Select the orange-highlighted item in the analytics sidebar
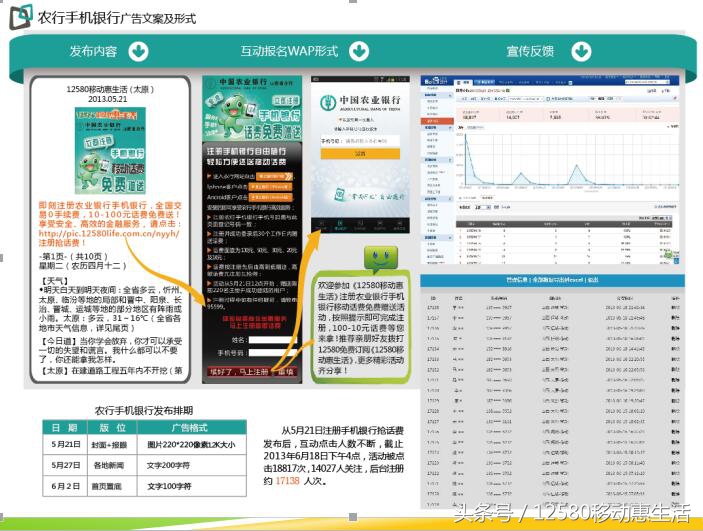Screen dimensions: 703x531 point(437,121)
